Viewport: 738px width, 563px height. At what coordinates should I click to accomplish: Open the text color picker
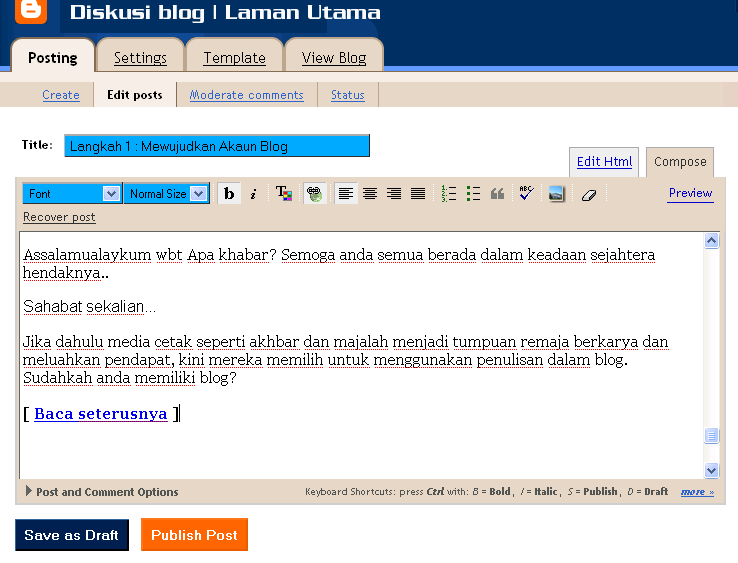[x=284, y=193]
